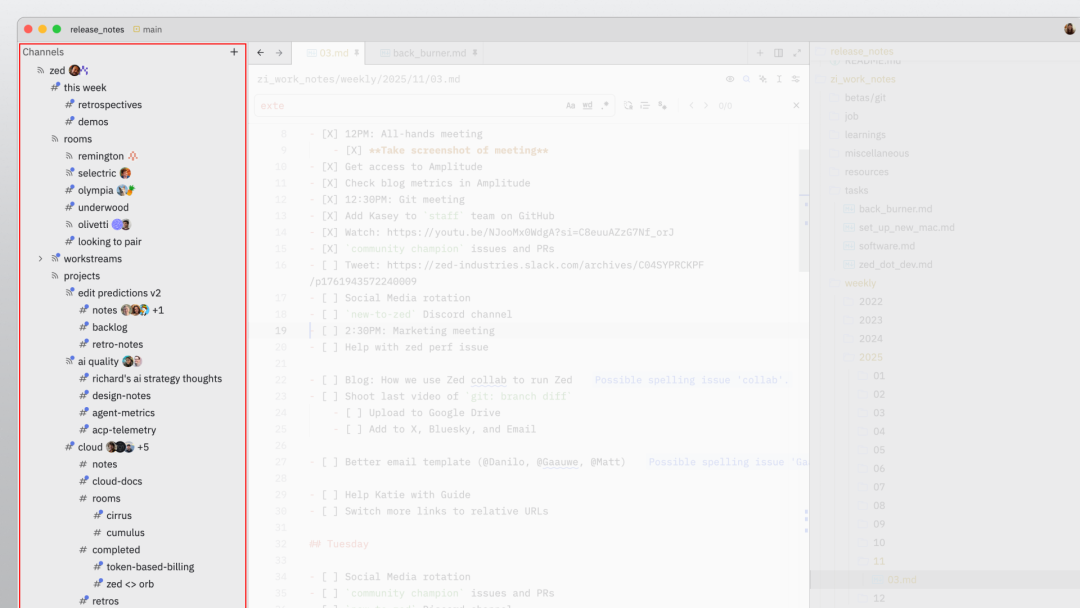
Task: Select all search matches icon
Action: (x=662, y=105)
